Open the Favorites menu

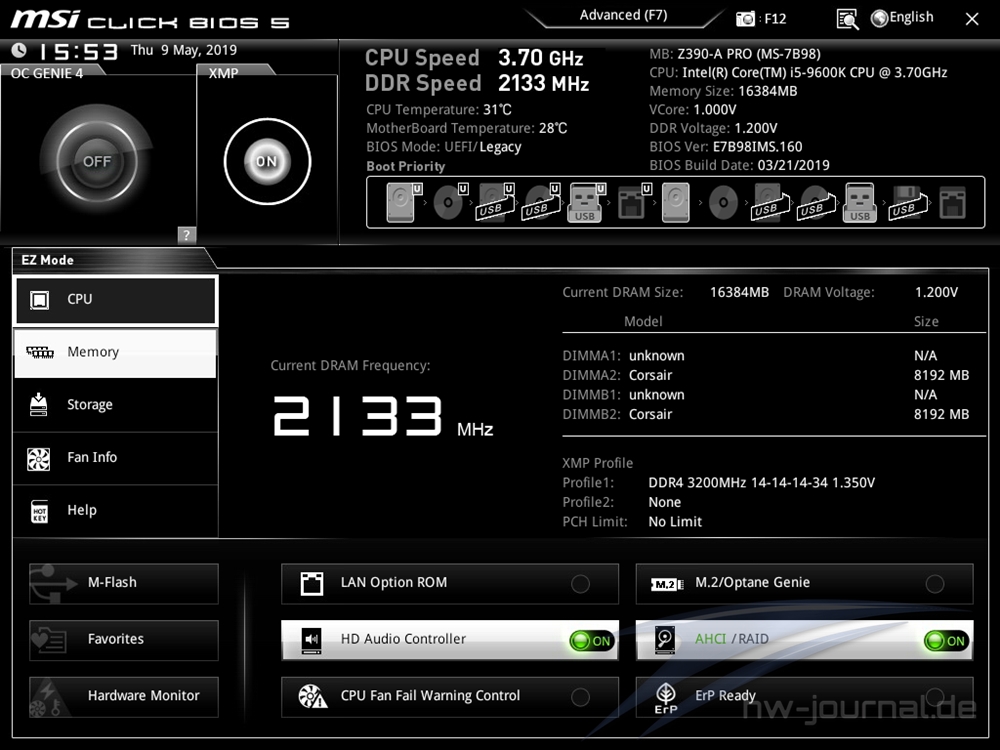[x=124, y=640]
